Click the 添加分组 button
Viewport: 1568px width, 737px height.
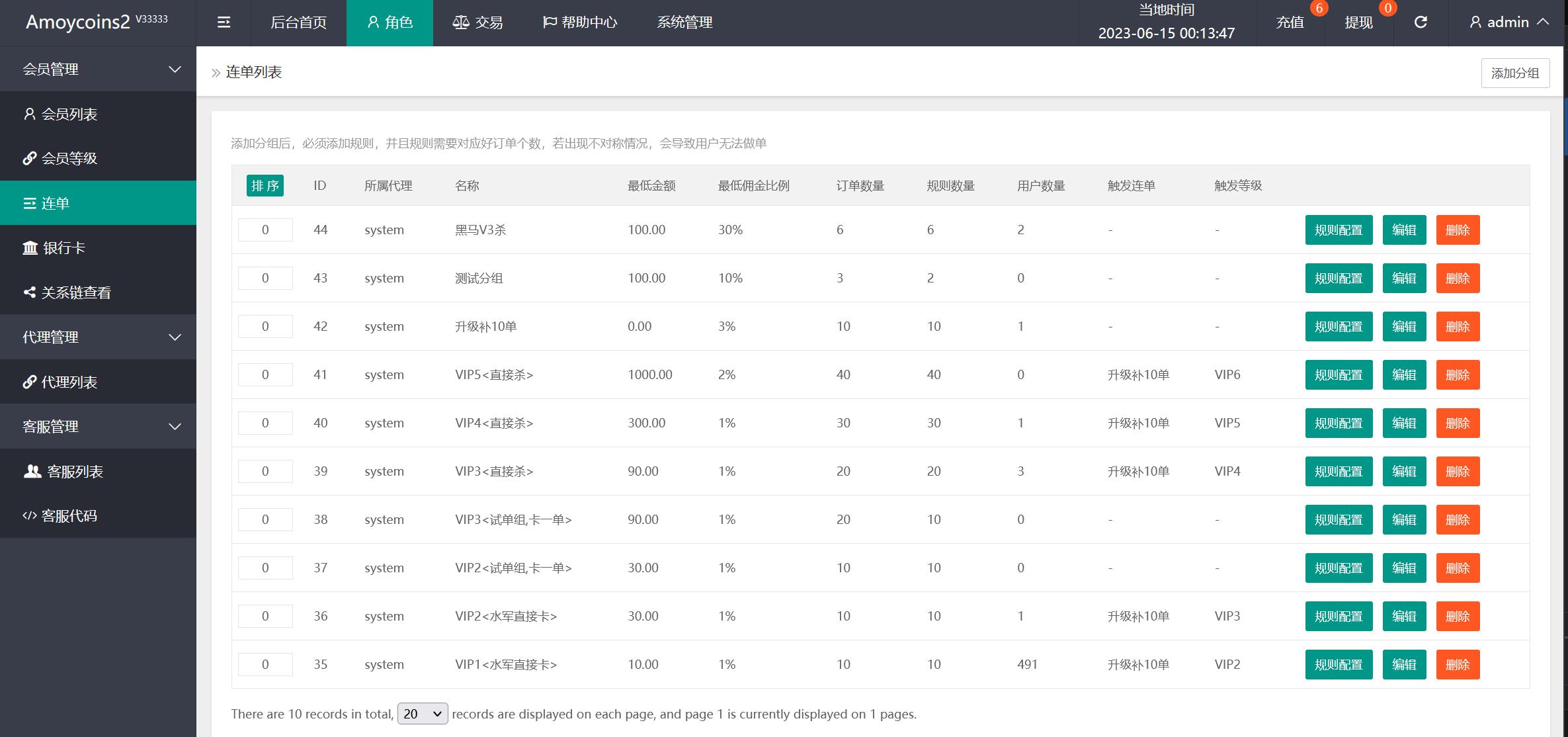[x=1514, y=73]
